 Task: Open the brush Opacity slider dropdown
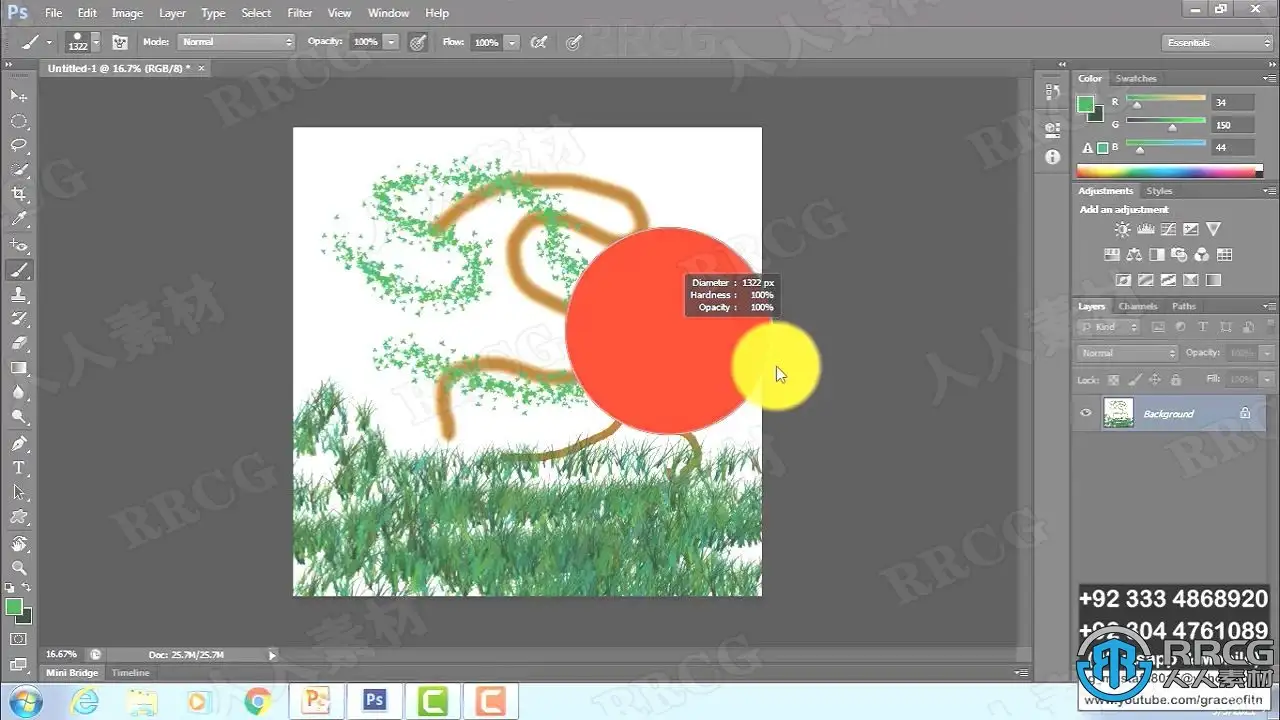click(x=391, y=42)
